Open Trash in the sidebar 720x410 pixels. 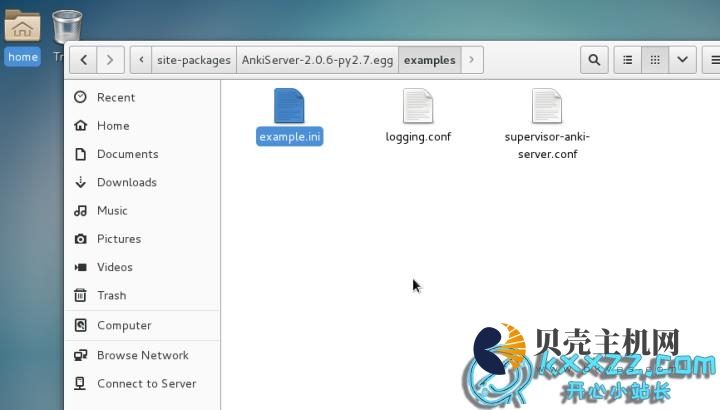(x=111, y=296)
